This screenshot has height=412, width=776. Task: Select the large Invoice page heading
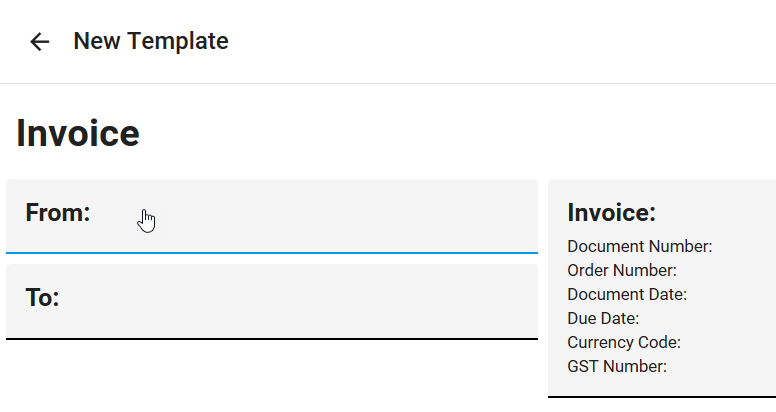point(78,133)
